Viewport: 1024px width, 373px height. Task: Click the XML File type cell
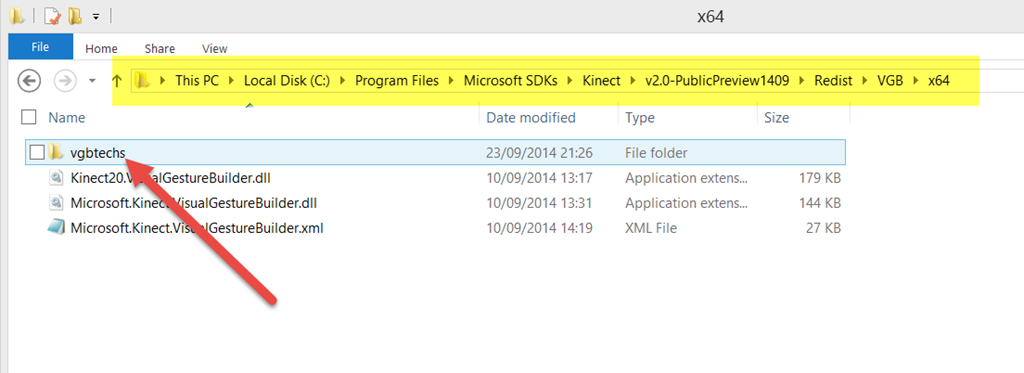click(x=650, y=229)
